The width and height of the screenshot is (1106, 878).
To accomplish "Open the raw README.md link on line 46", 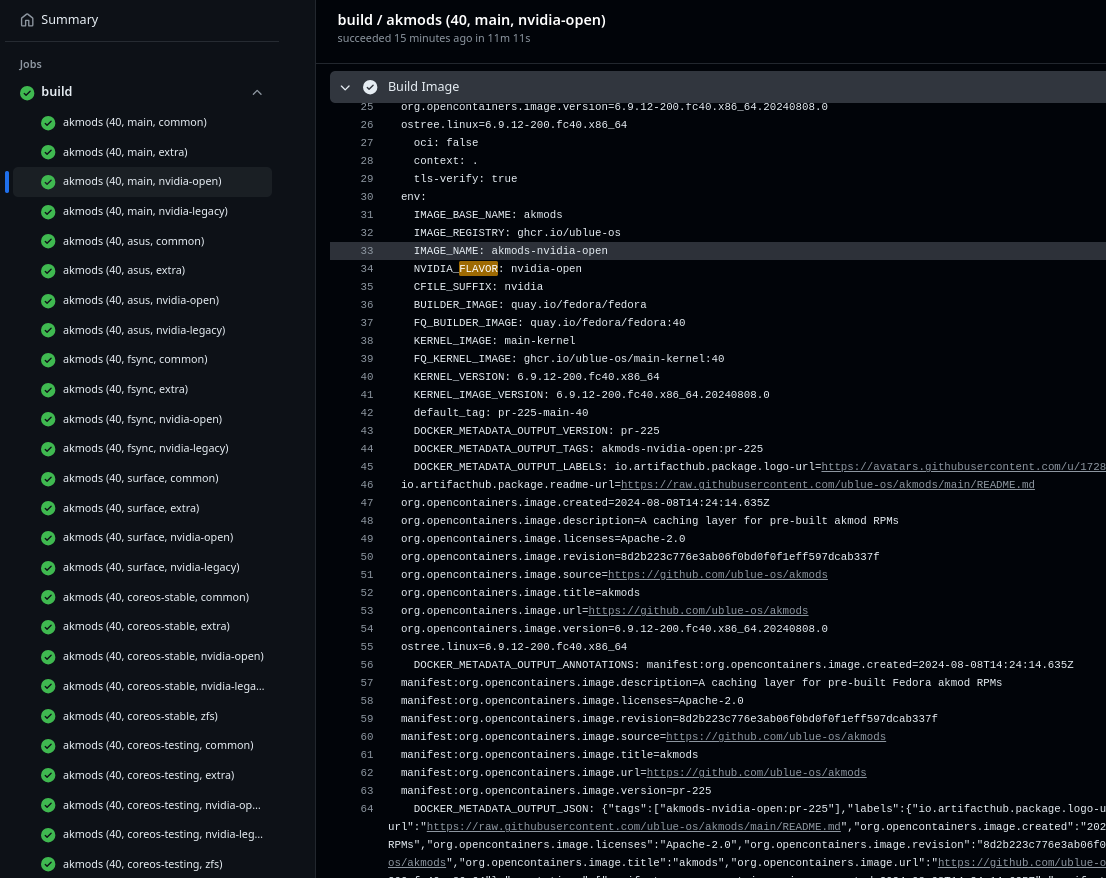I will tap(827, 485).
